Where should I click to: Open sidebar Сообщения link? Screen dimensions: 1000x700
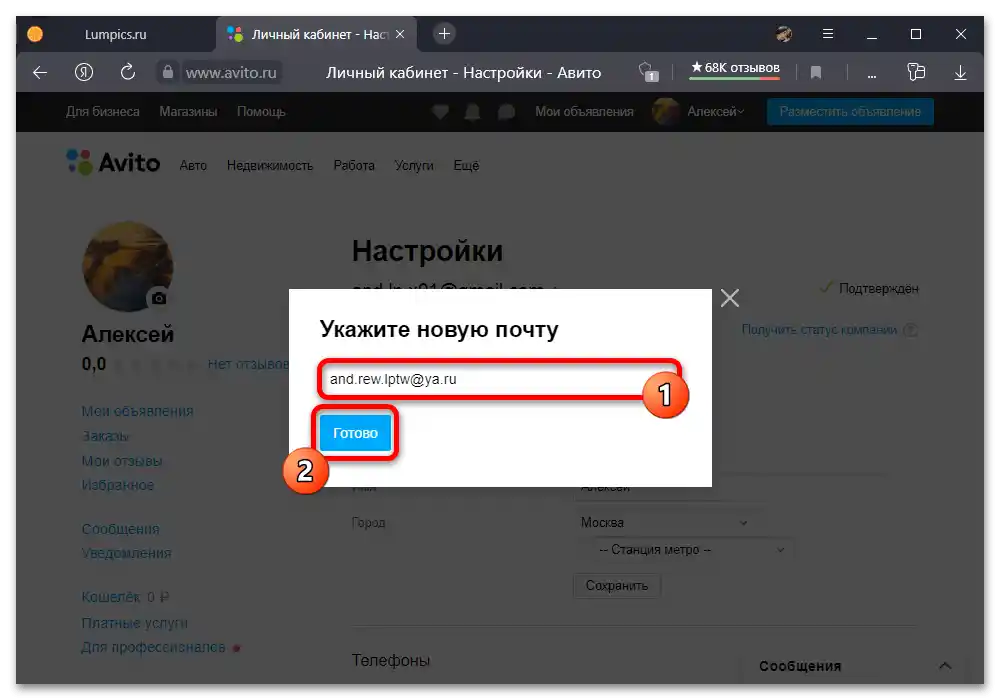[121, 529]
